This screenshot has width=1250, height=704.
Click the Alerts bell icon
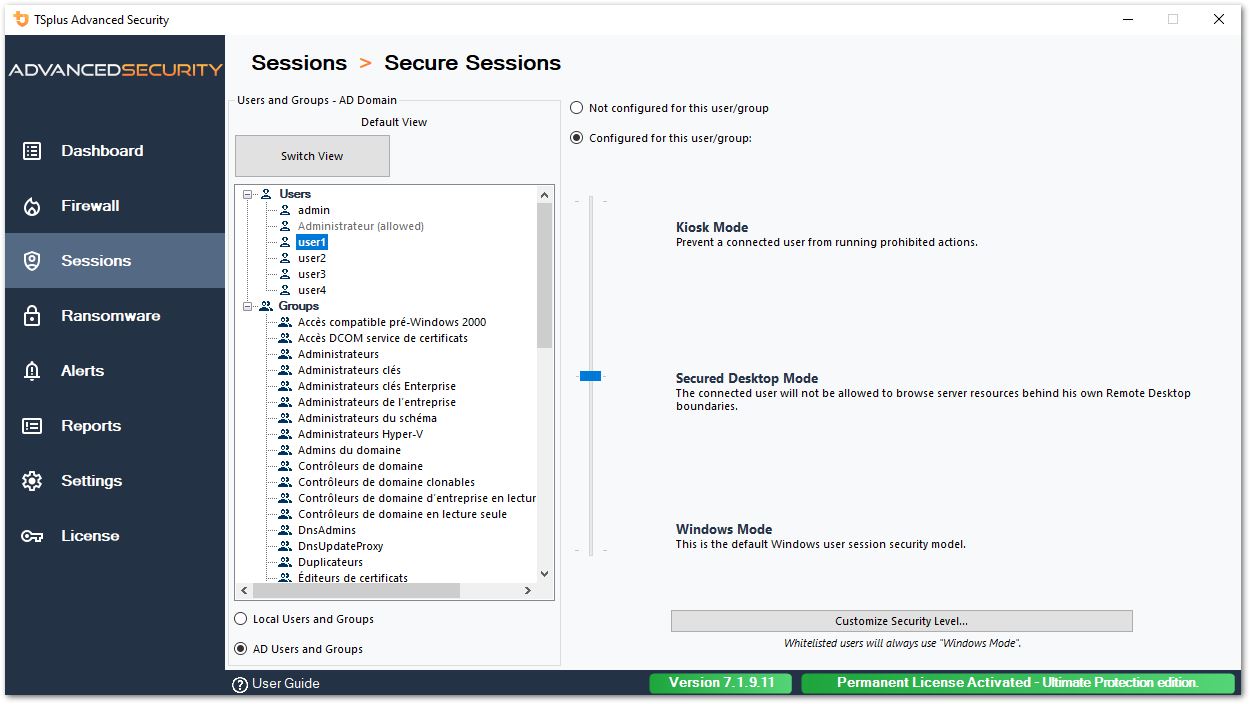(32, 371)
